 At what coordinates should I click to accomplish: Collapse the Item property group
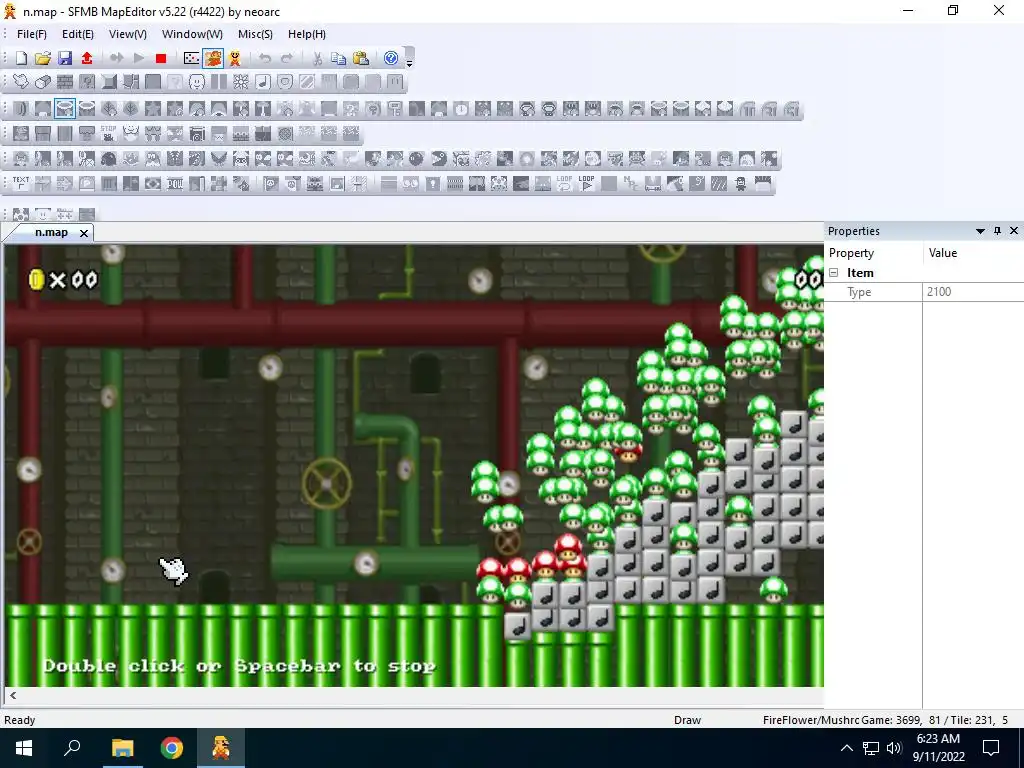[834, 273]
